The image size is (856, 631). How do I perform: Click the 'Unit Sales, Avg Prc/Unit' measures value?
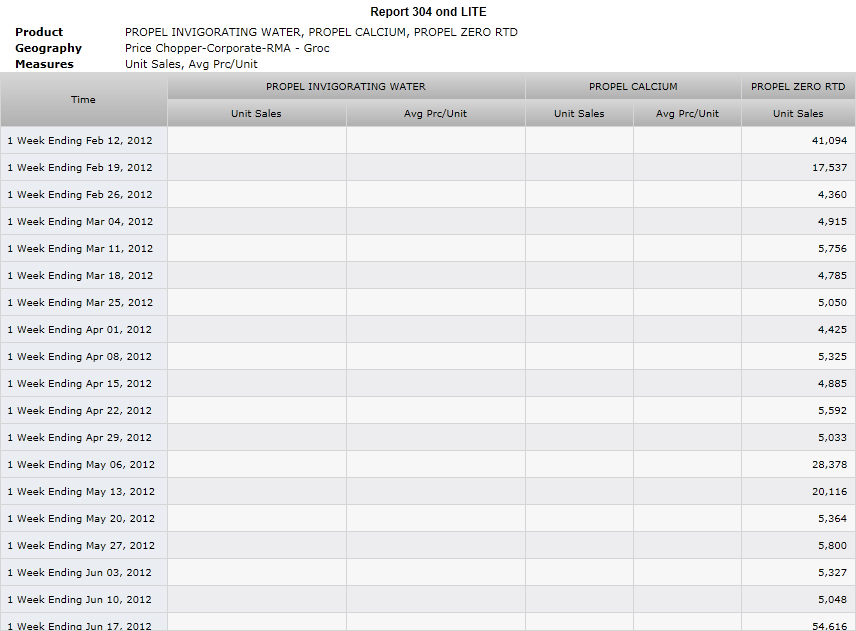pos(191,64)
